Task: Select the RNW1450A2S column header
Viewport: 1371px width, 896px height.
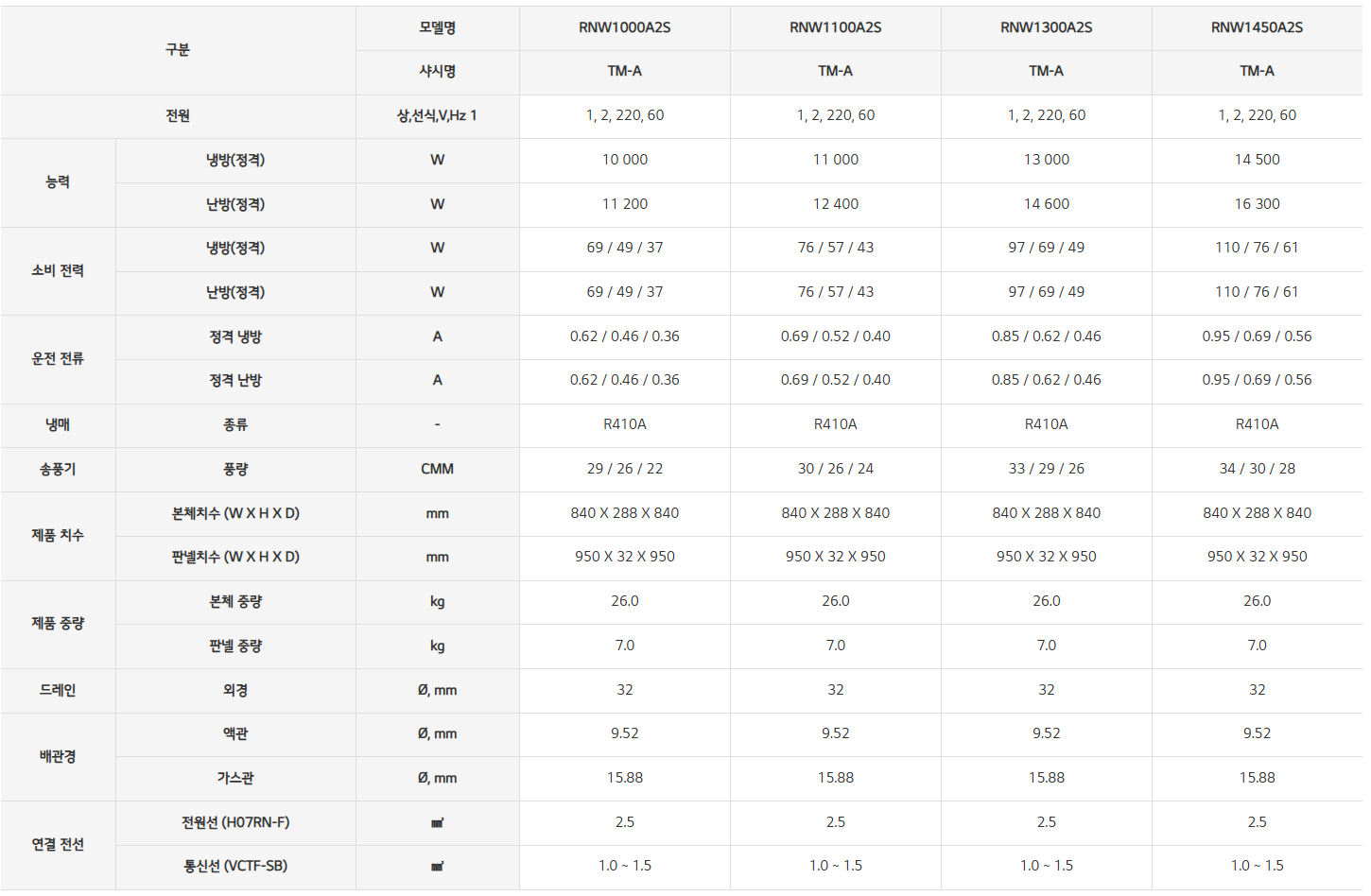Action: pos(1257,27)
